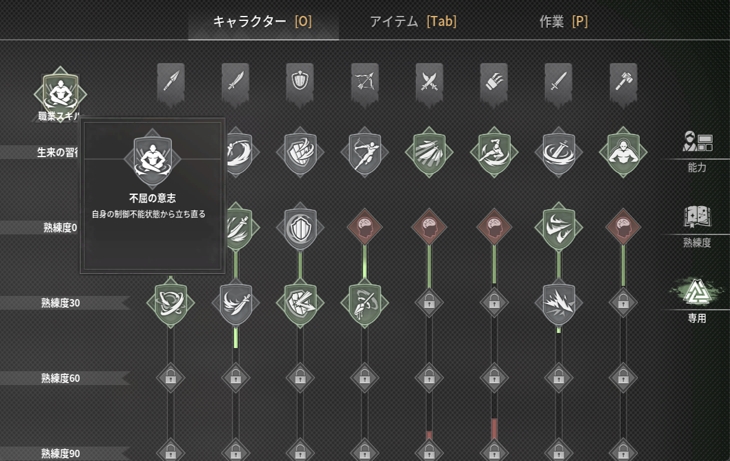Open the 作業 [P] tab
730x461 pixels.
tap(563, 21)
